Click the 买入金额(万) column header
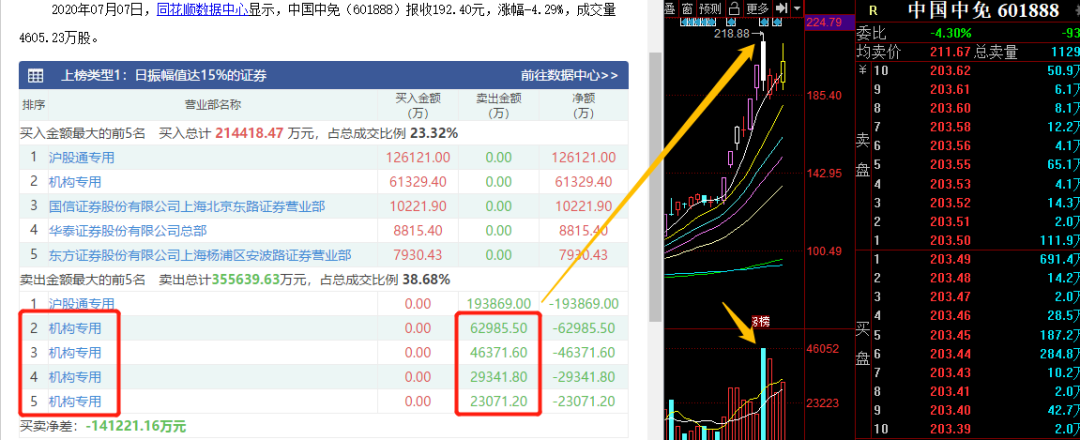The height and width of the screenshot is (440, 1080). pyautogui.click(x=417, y=105)
